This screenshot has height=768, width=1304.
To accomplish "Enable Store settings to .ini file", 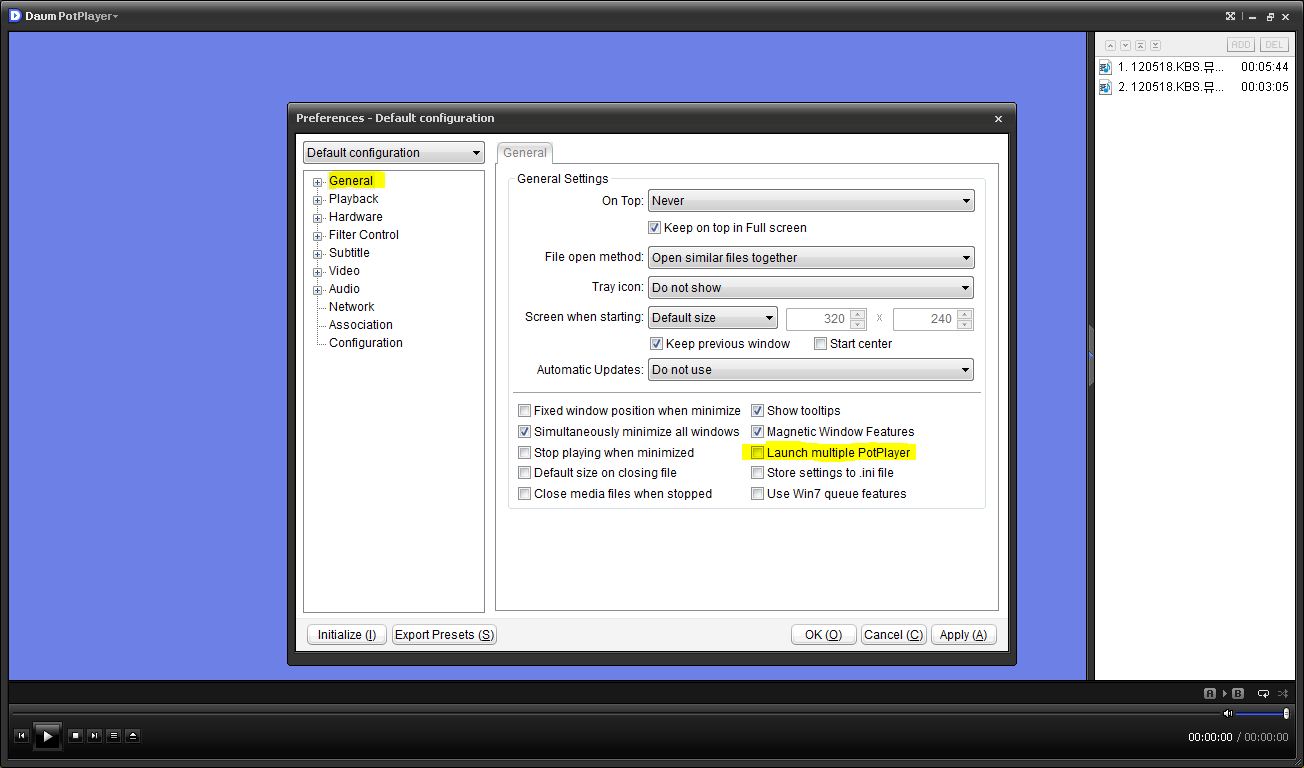I will 757,473.
